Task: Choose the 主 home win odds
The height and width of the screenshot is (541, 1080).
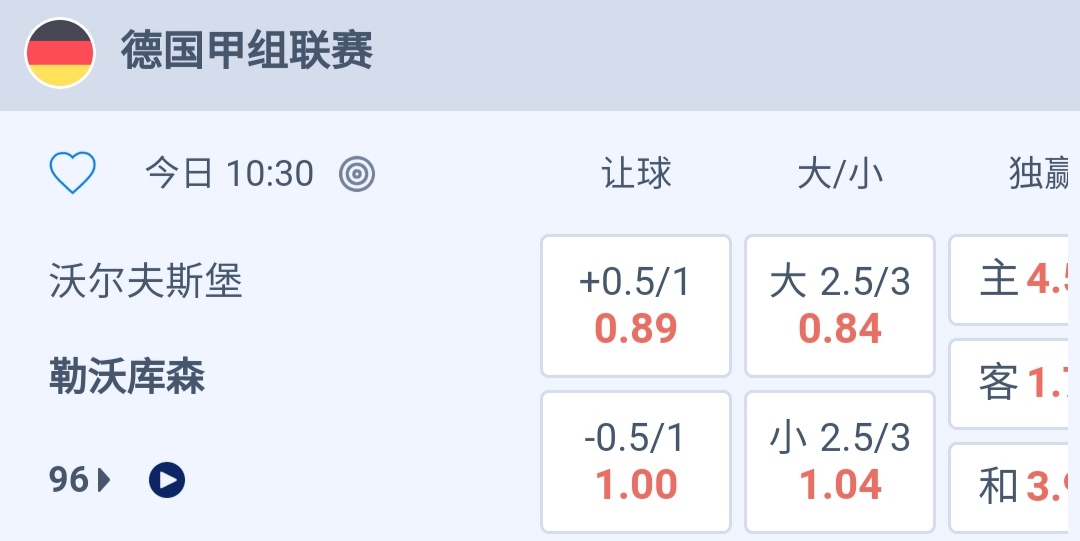Action: coord(1014,280)
